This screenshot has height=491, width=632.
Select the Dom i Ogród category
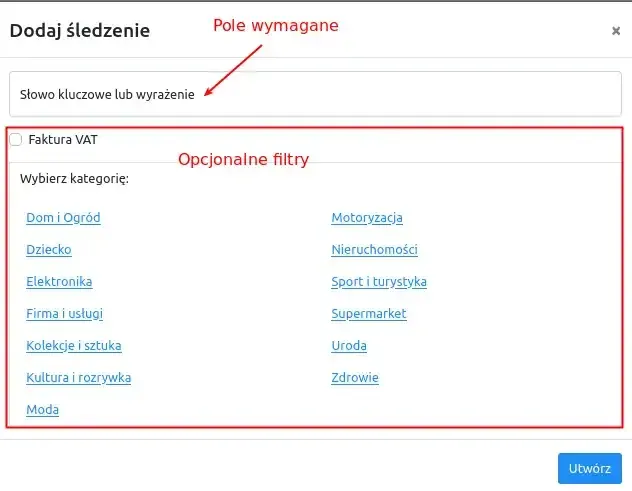coord(63,218)
